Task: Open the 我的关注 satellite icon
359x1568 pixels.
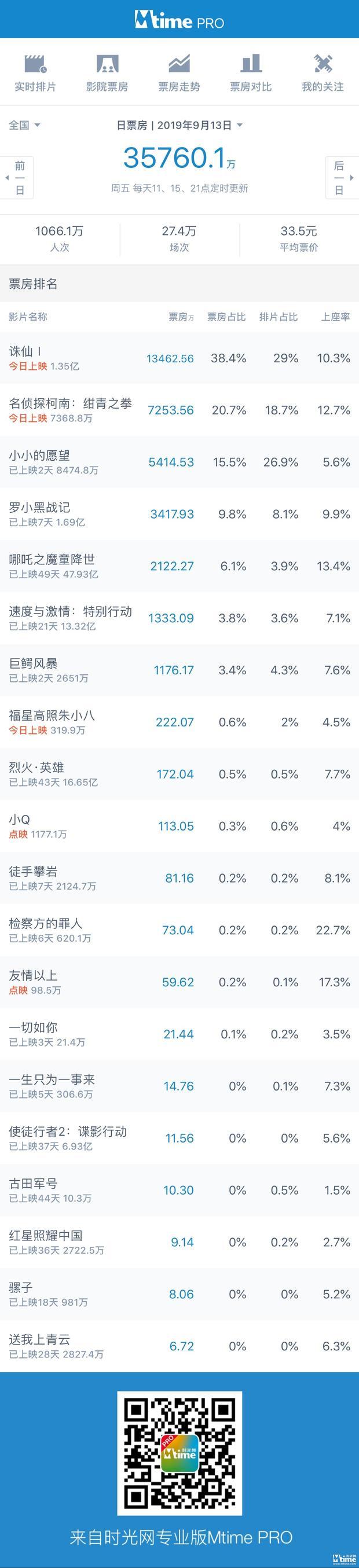Action: (323, 64)
